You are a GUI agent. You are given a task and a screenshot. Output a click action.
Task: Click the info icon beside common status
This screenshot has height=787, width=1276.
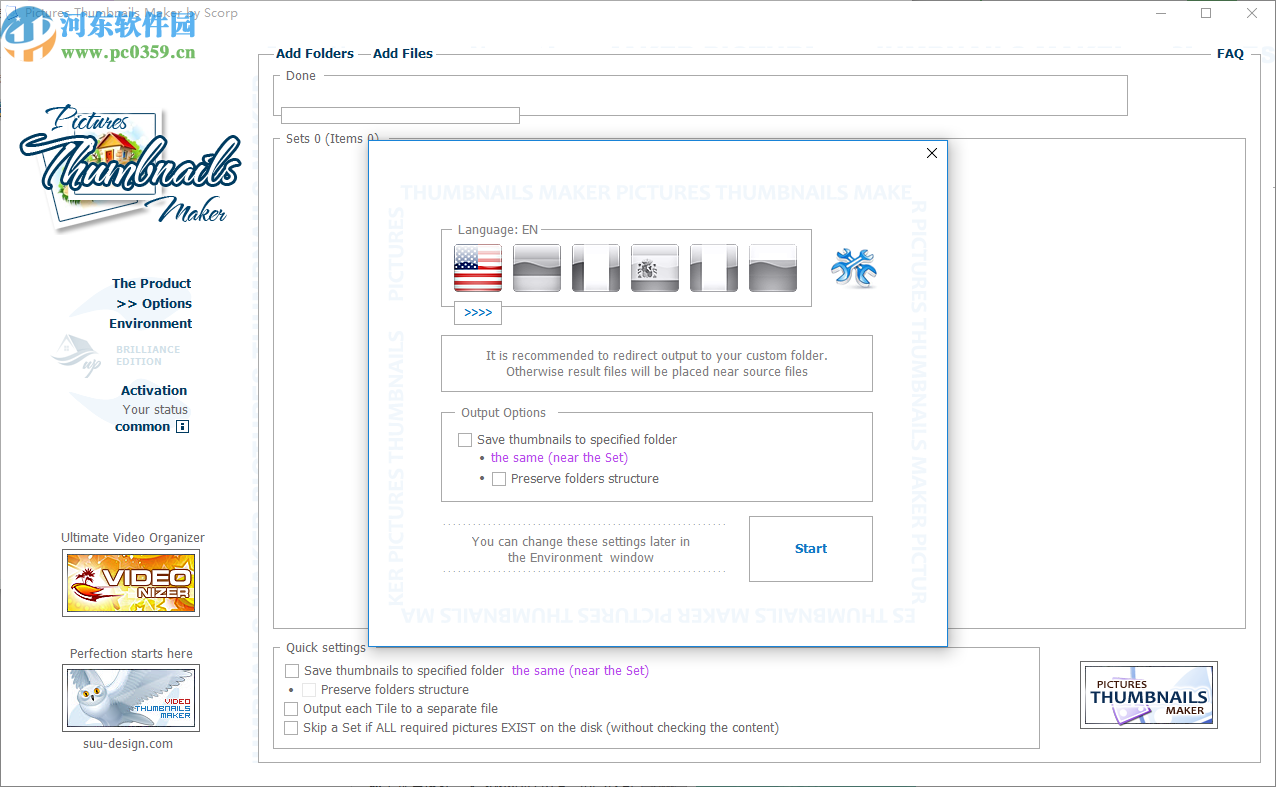pos(182,427)
